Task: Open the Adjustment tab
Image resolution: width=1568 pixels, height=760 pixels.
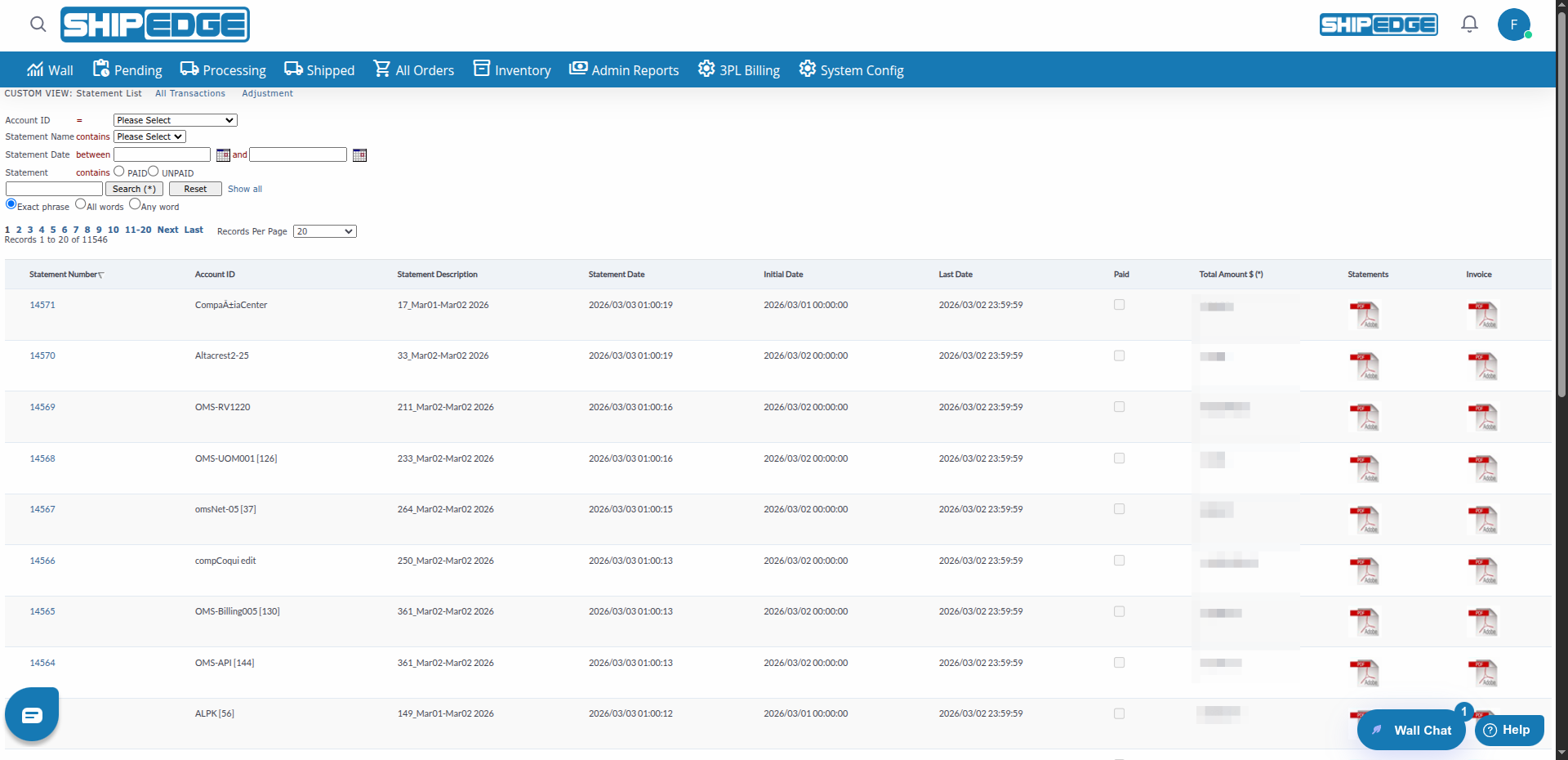Action: click(x=267, y=93)
